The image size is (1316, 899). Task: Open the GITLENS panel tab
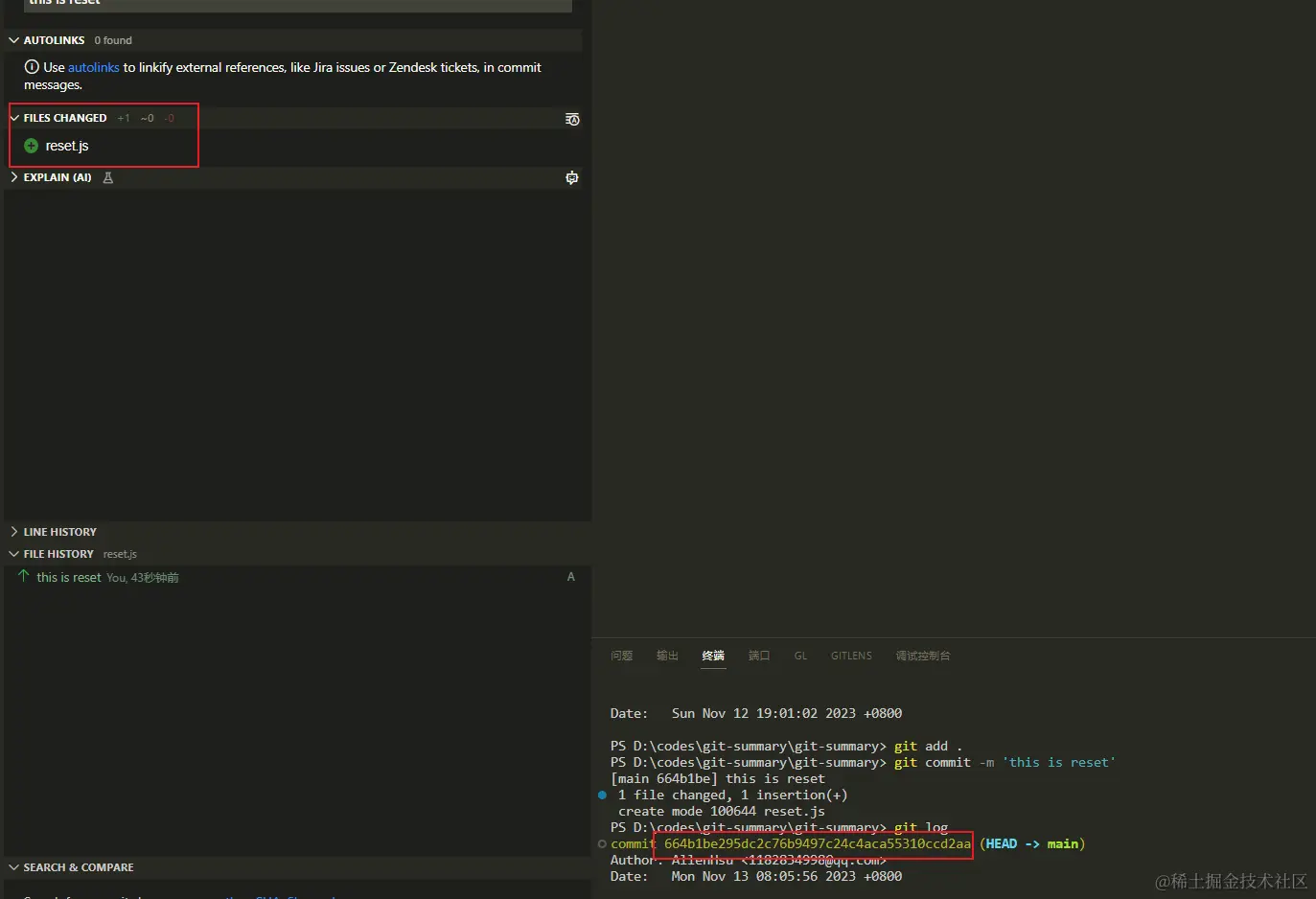point(851,656)
